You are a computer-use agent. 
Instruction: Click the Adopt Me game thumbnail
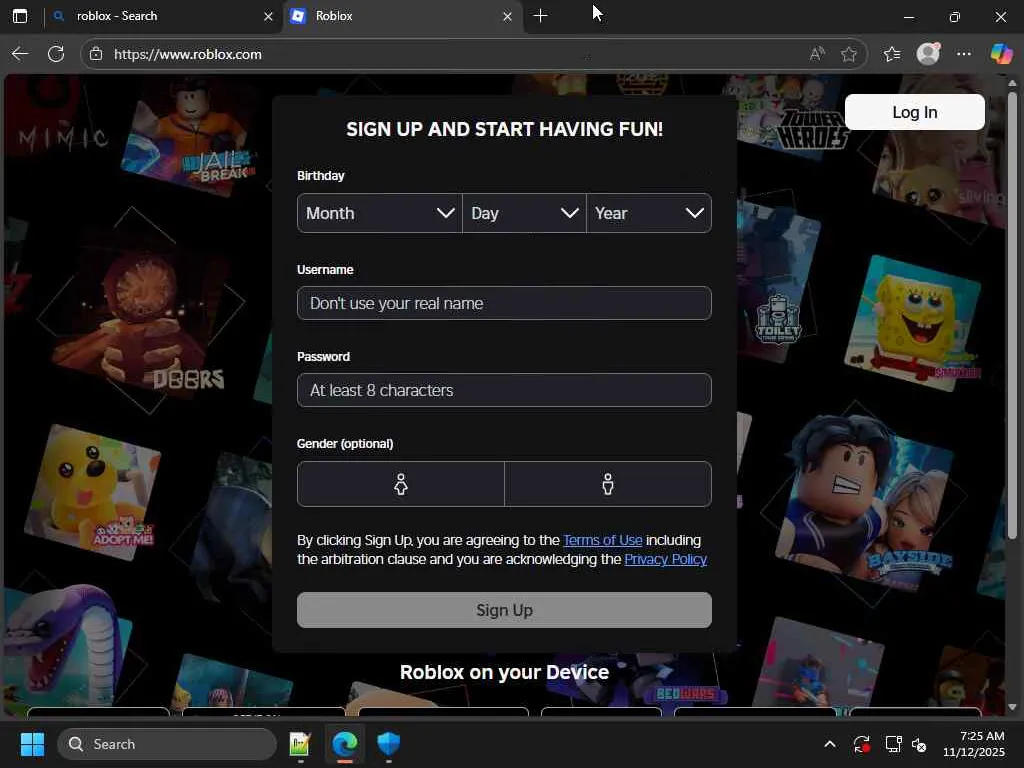(x=91, y=493)
